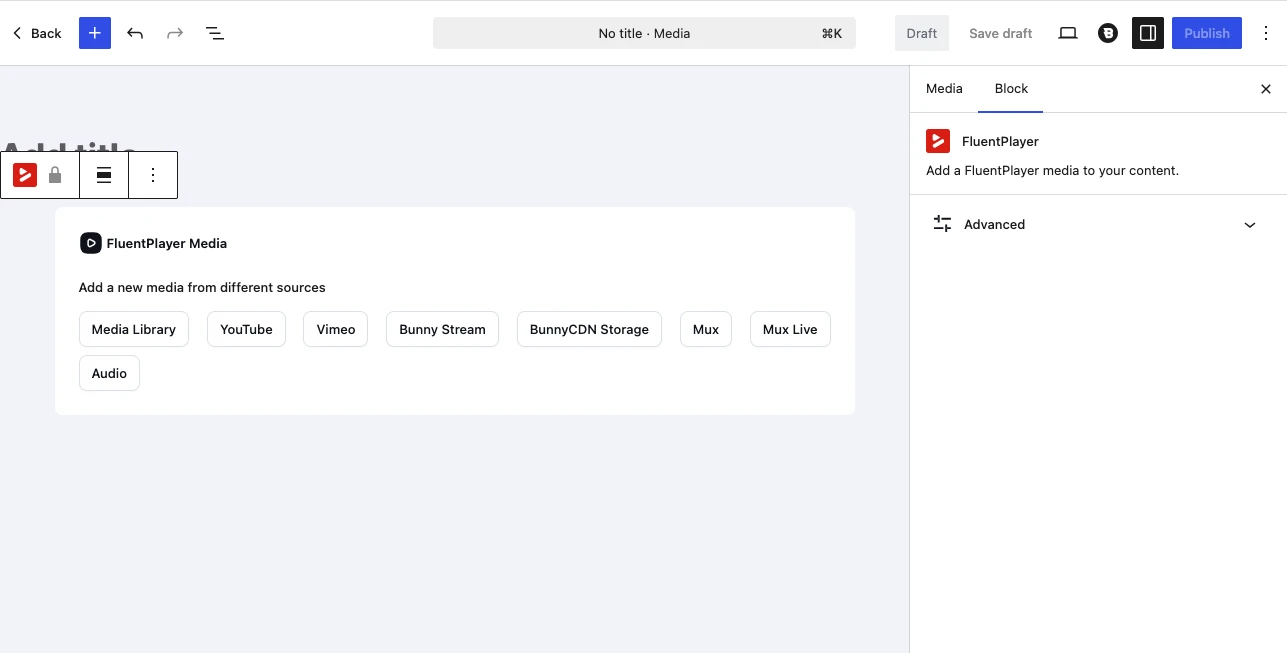This screenshot has height=653, width=1287.
Task: Open command palette via No title · Media
Action: tap(644, 33)
